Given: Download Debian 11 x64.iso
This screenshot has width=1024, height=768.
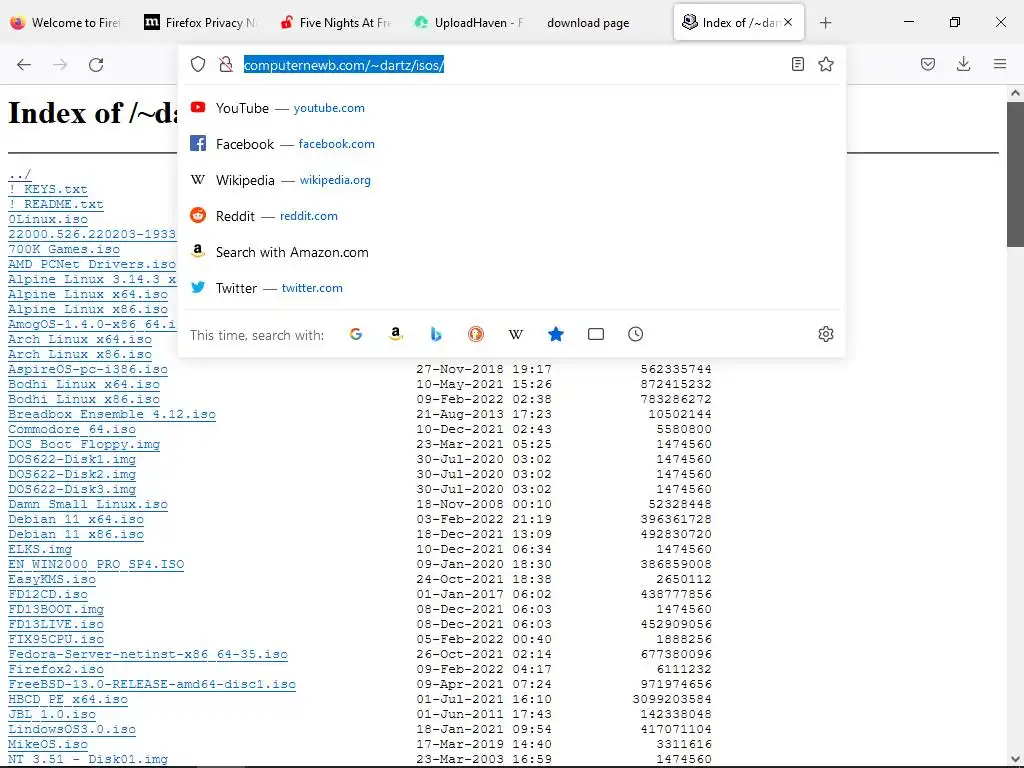Looking at the screenshot, I should 76,520.
